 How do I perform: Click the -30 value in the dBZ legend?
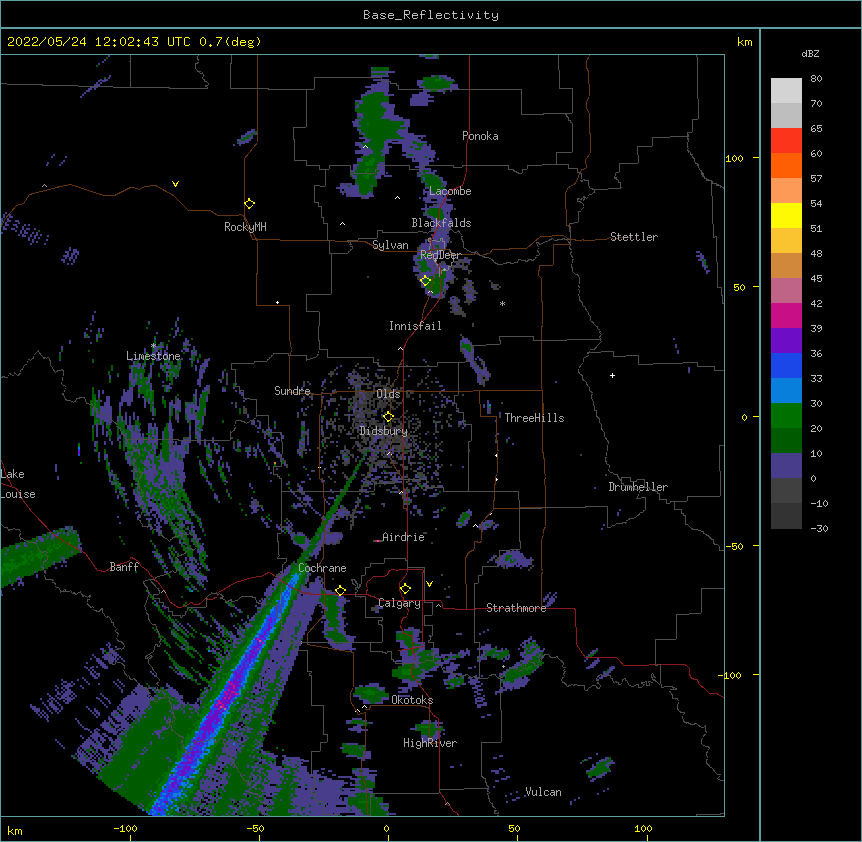tap(819, 529)
